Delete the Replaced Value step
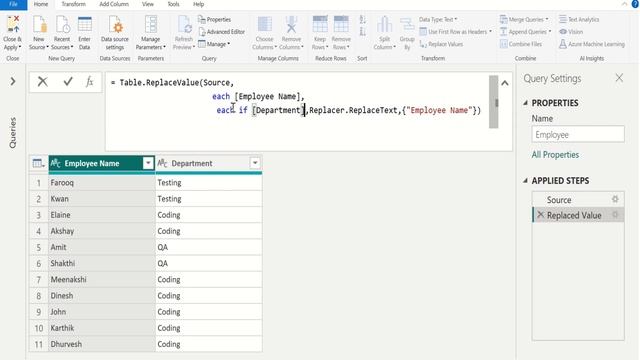 pyautogui.click(x=540, y=215)
